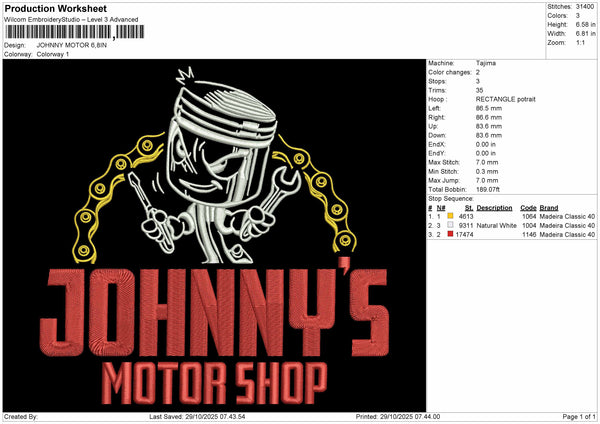Click the 'St.' column header
Screen dimensions: 600x424
click(469, 208)
